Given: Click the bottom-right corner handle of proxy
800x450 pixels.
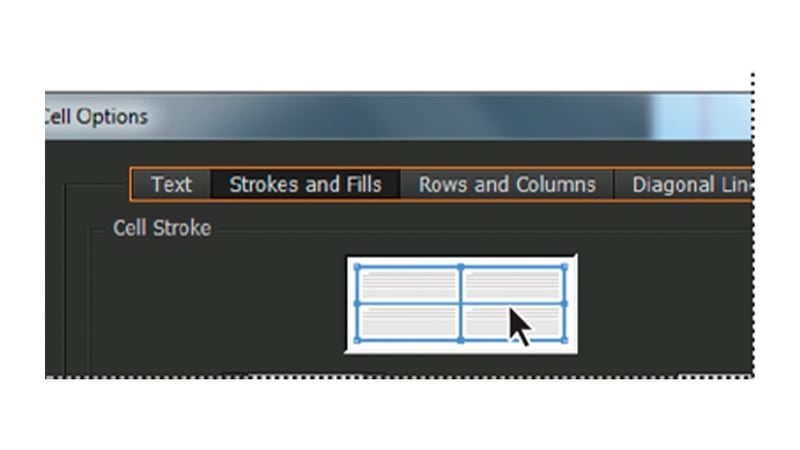Looking at the screenshot, I should point(566,341).
